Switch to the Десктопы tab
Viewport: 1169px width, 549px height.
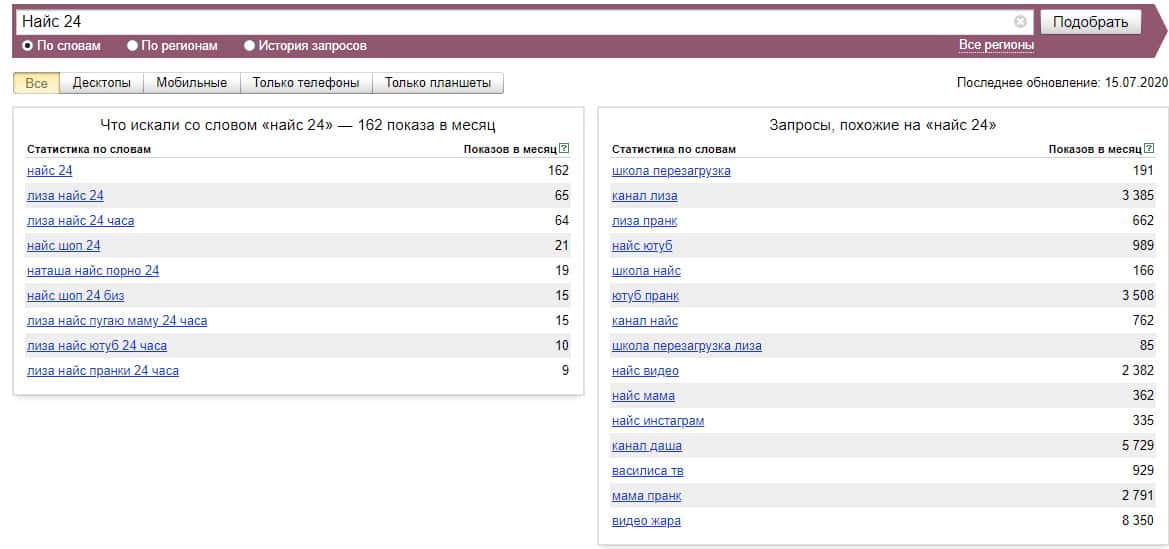[101, 83]
